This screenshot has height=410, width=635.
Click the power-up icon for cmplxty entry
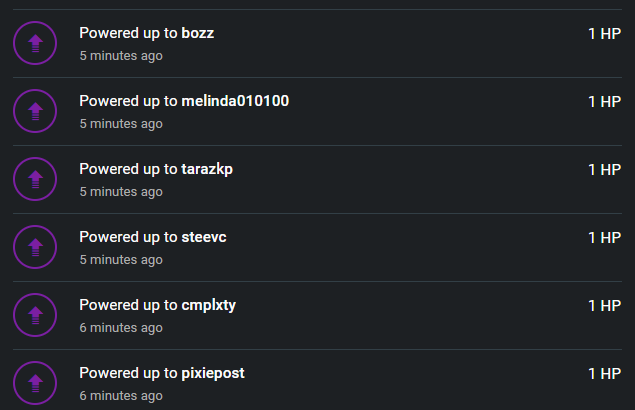tap(35, 315)
